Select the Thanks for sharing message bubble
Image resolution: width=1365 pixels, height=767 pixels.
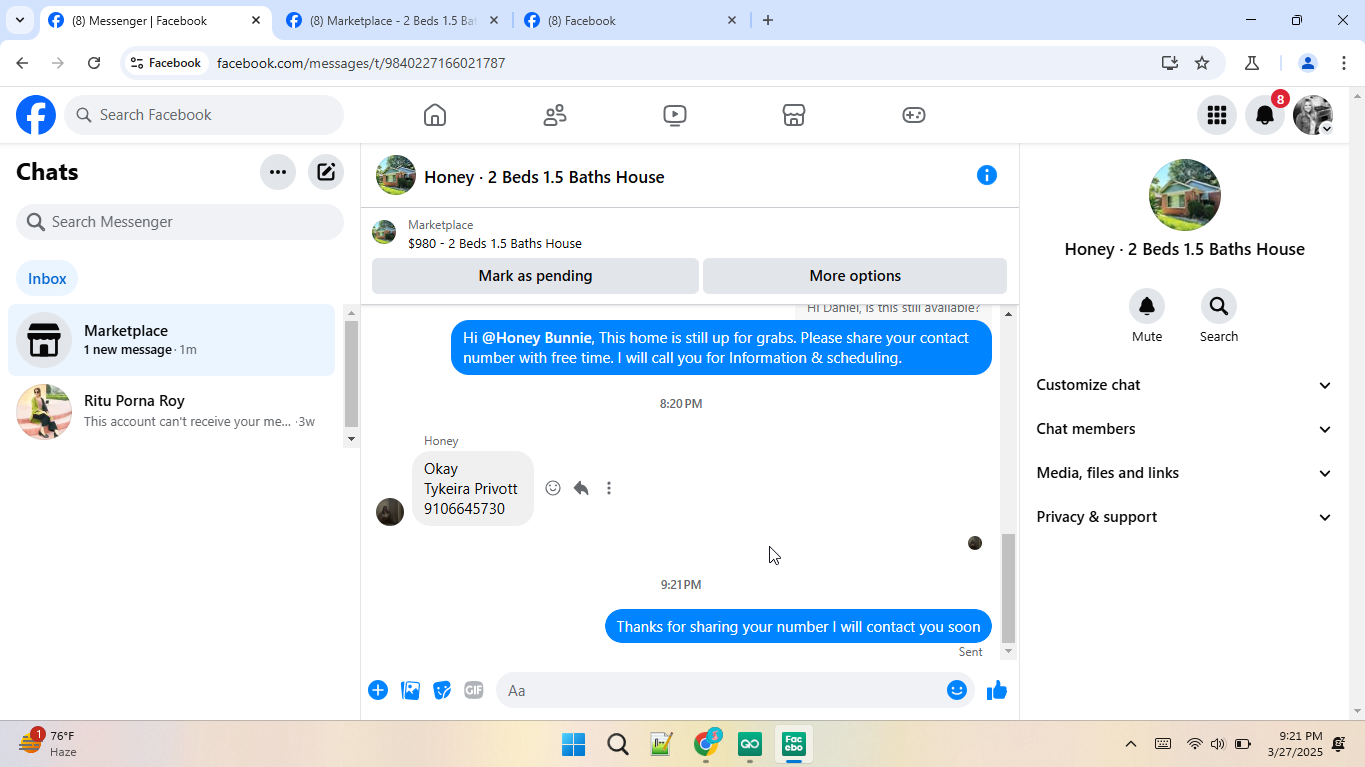click(798, 627)
